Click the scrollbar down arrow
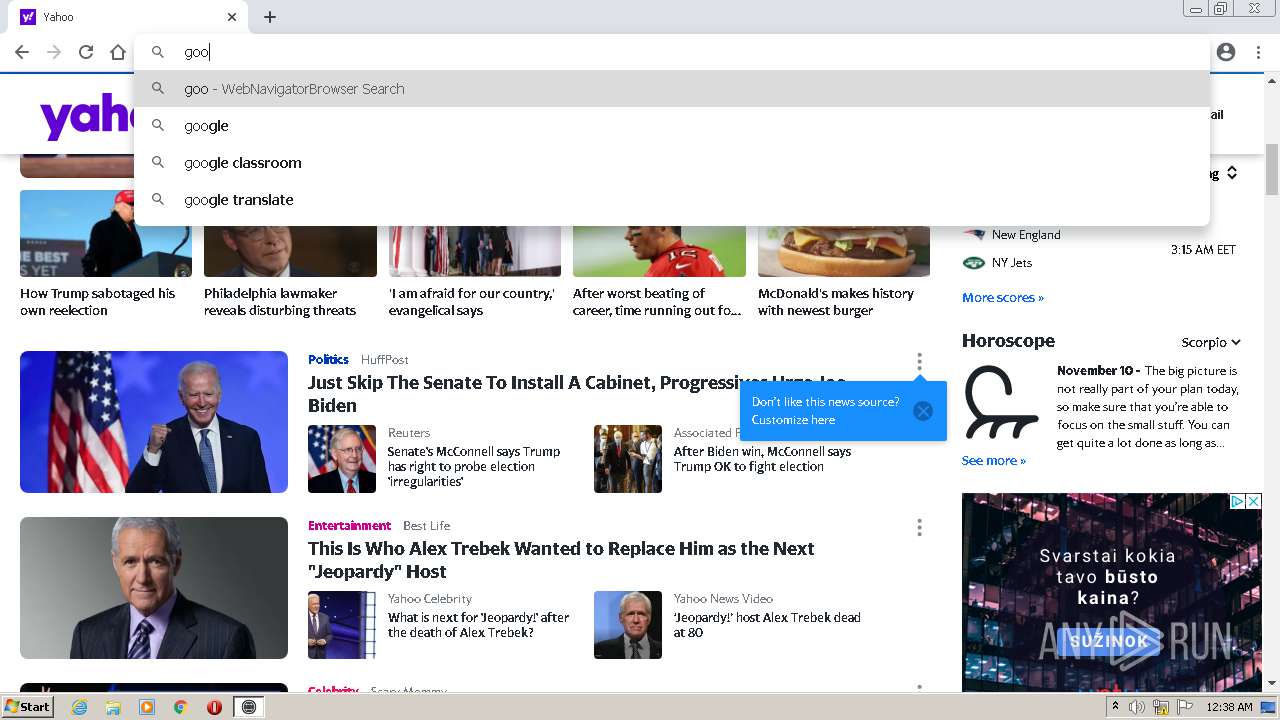Screen dimensions: 1280x720 1272,683
